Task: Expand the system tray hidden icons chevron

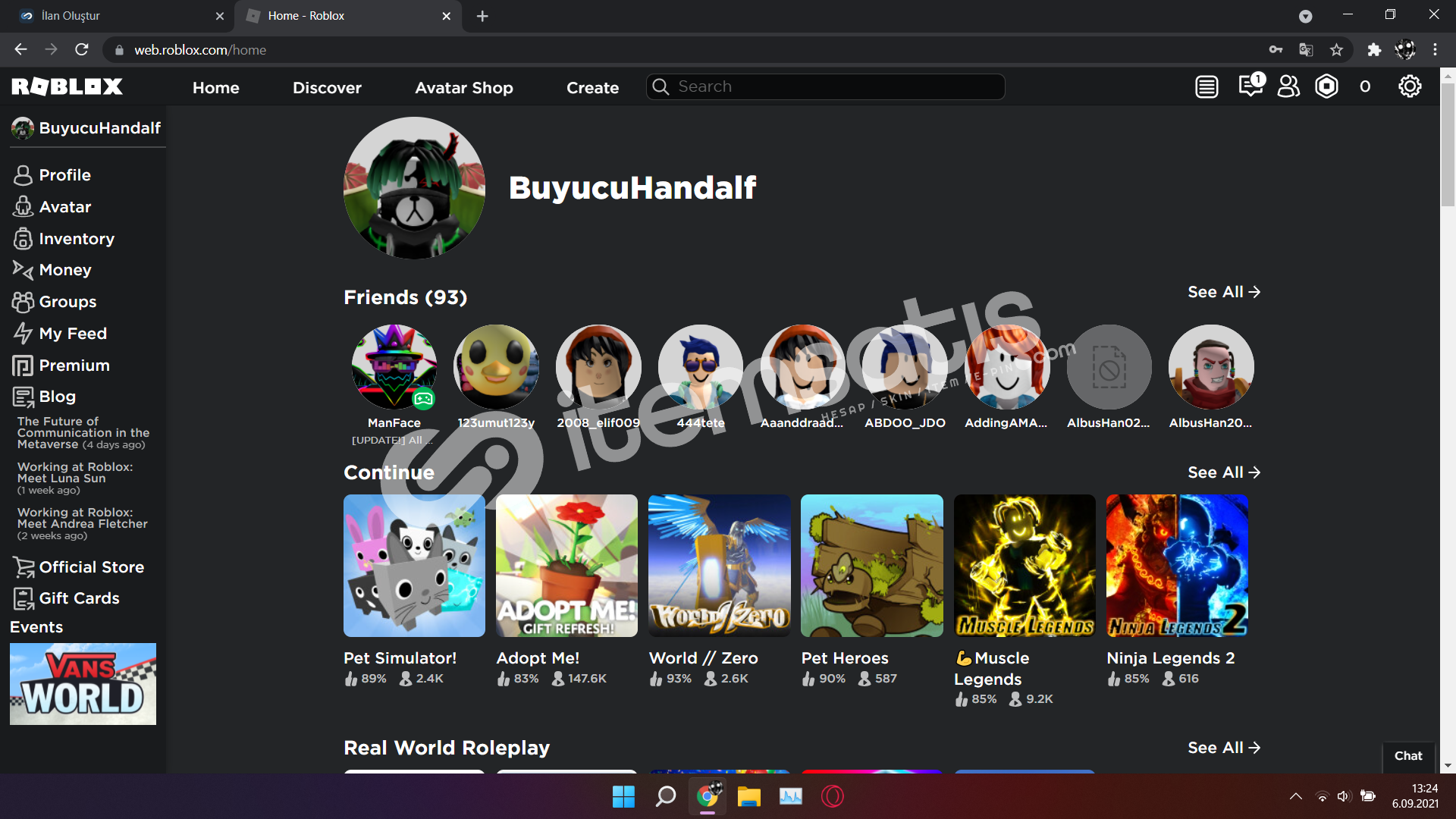Action: point(1296,796)
